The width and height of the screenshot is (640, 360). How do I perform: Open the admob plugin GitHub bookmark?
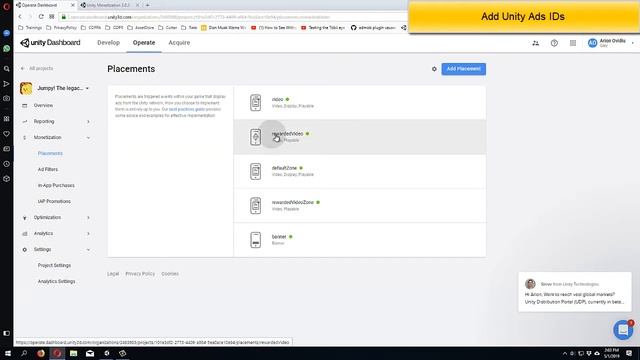(373, 28)
